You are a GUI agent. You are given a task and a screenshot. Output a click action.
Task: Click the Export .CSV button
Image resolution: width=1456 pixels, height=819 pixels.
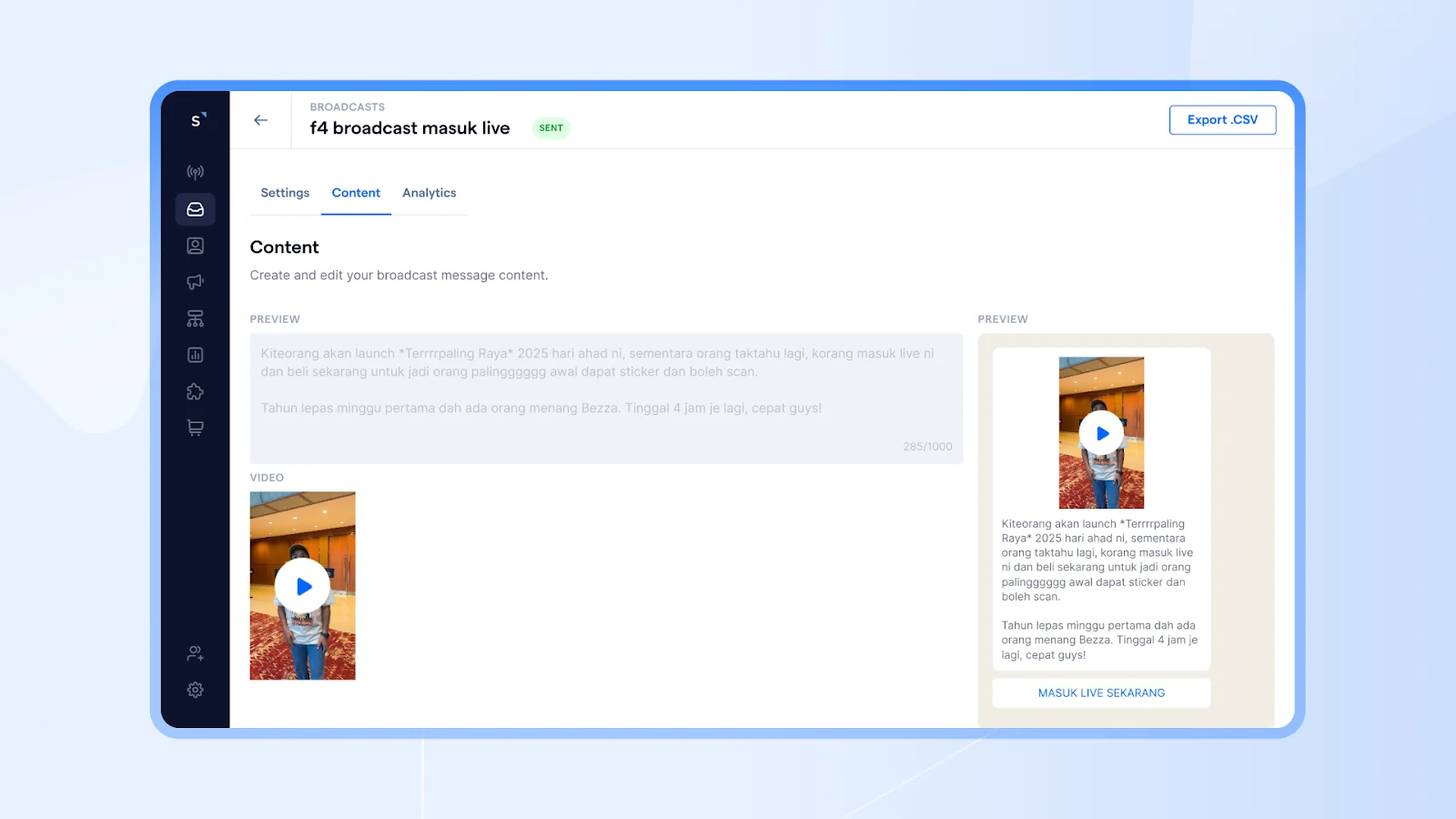pyautogui.click(x=1222, y=120)
